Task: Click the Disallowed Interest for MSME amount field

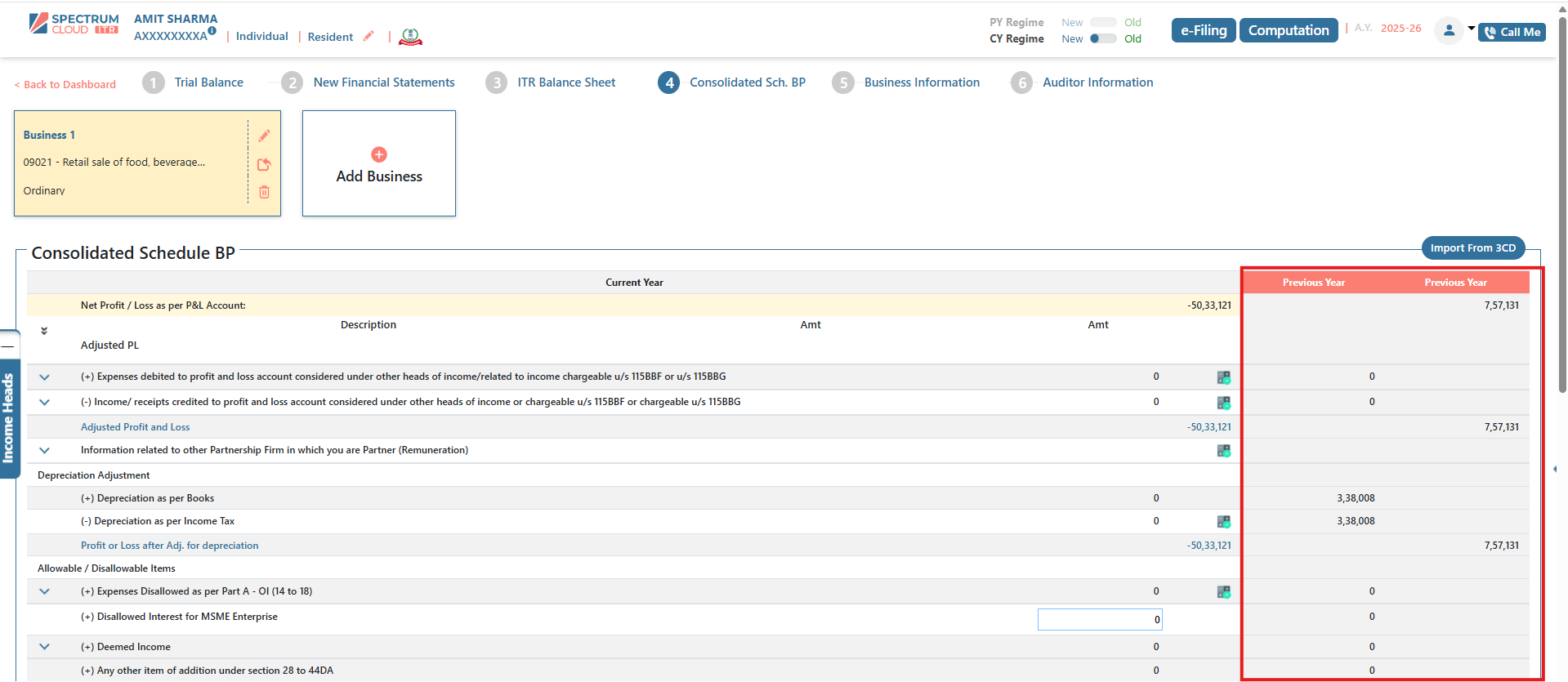Action: coord(1099,619)
